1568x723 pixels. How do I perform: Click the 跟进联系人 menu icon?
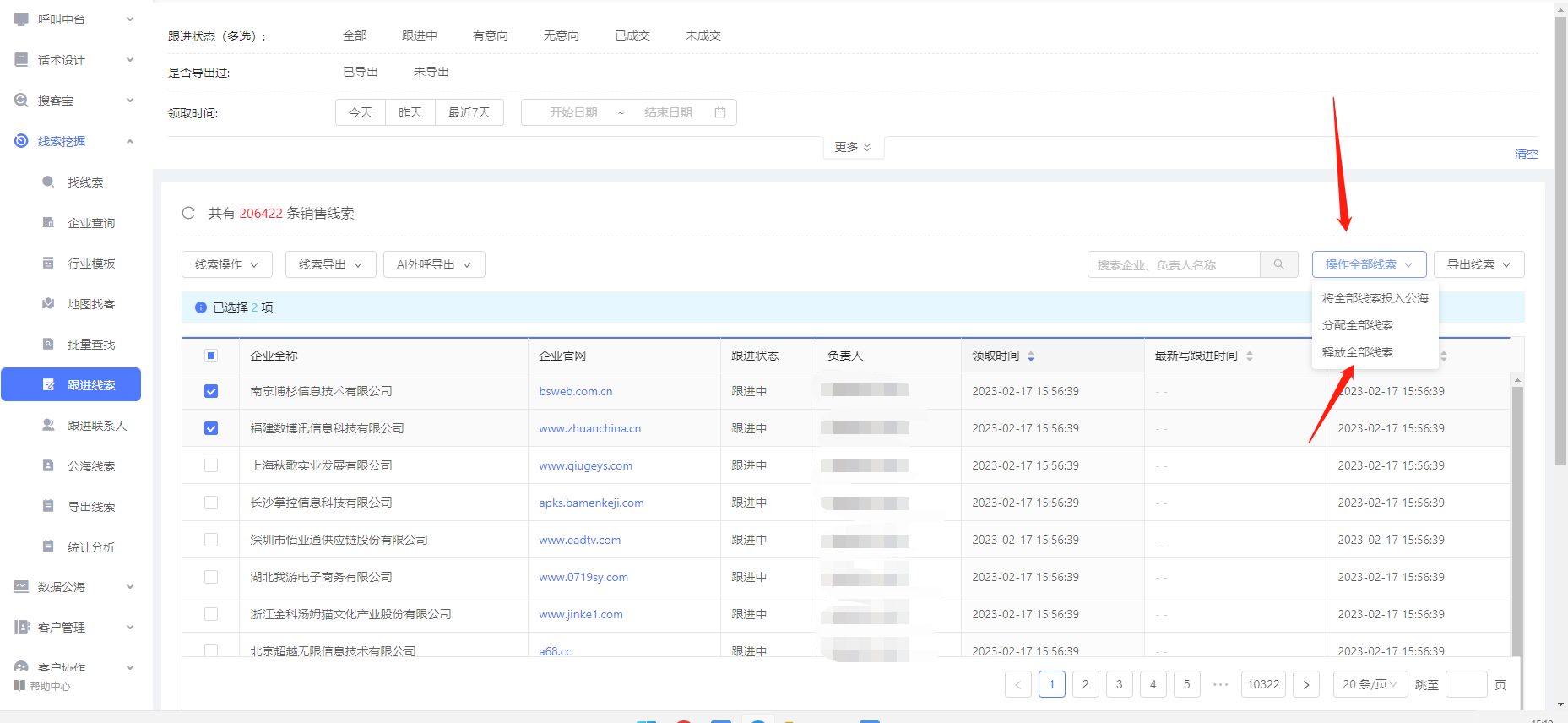48,425
